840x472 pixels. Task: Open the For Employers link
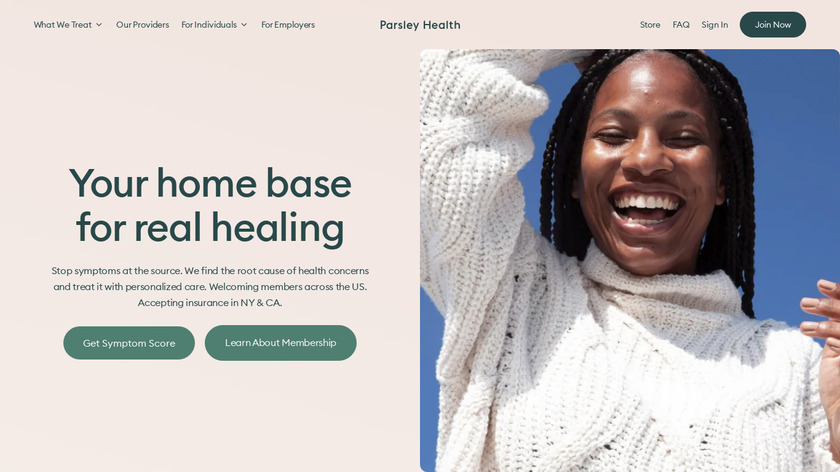coord(288,25)
